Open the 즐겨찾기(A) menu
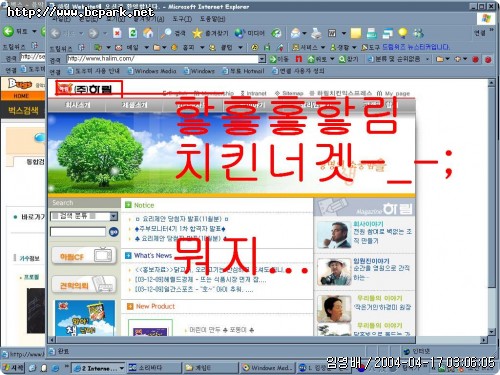 [149, 19]
